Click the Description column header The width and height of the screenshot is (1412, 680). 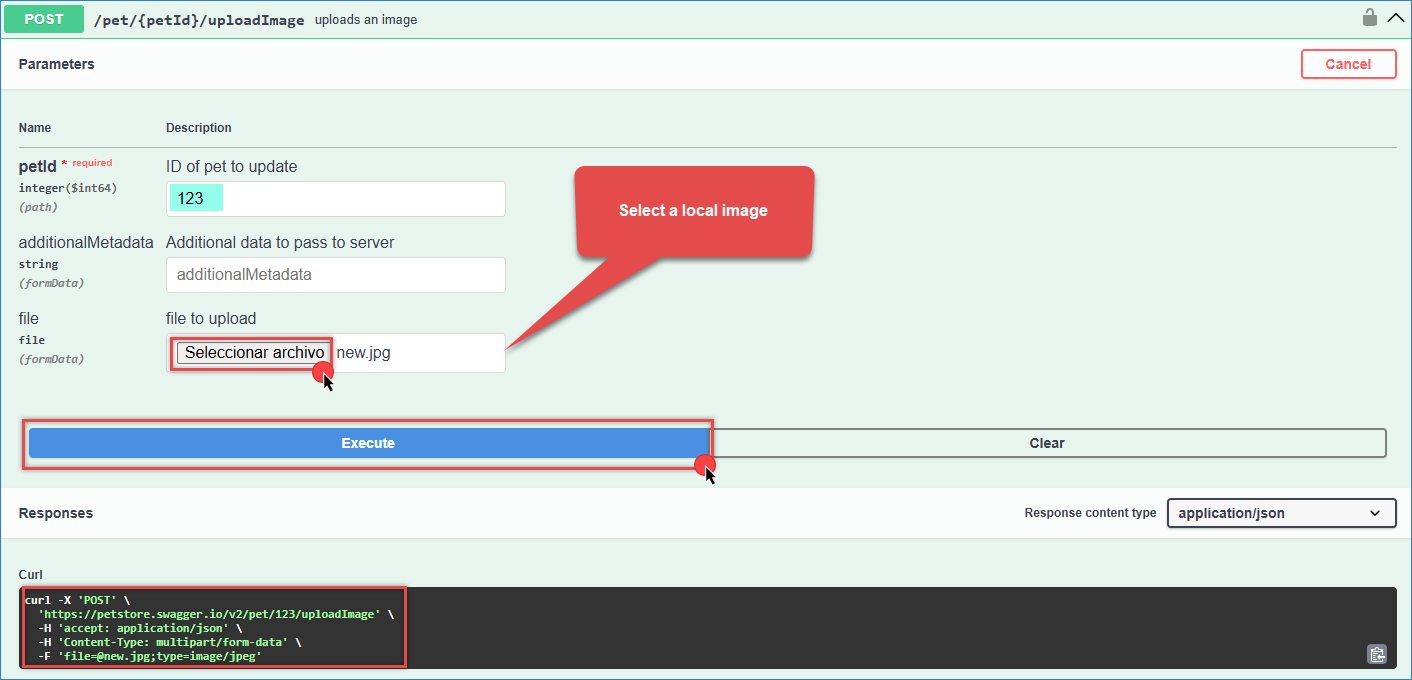(198, 128)
